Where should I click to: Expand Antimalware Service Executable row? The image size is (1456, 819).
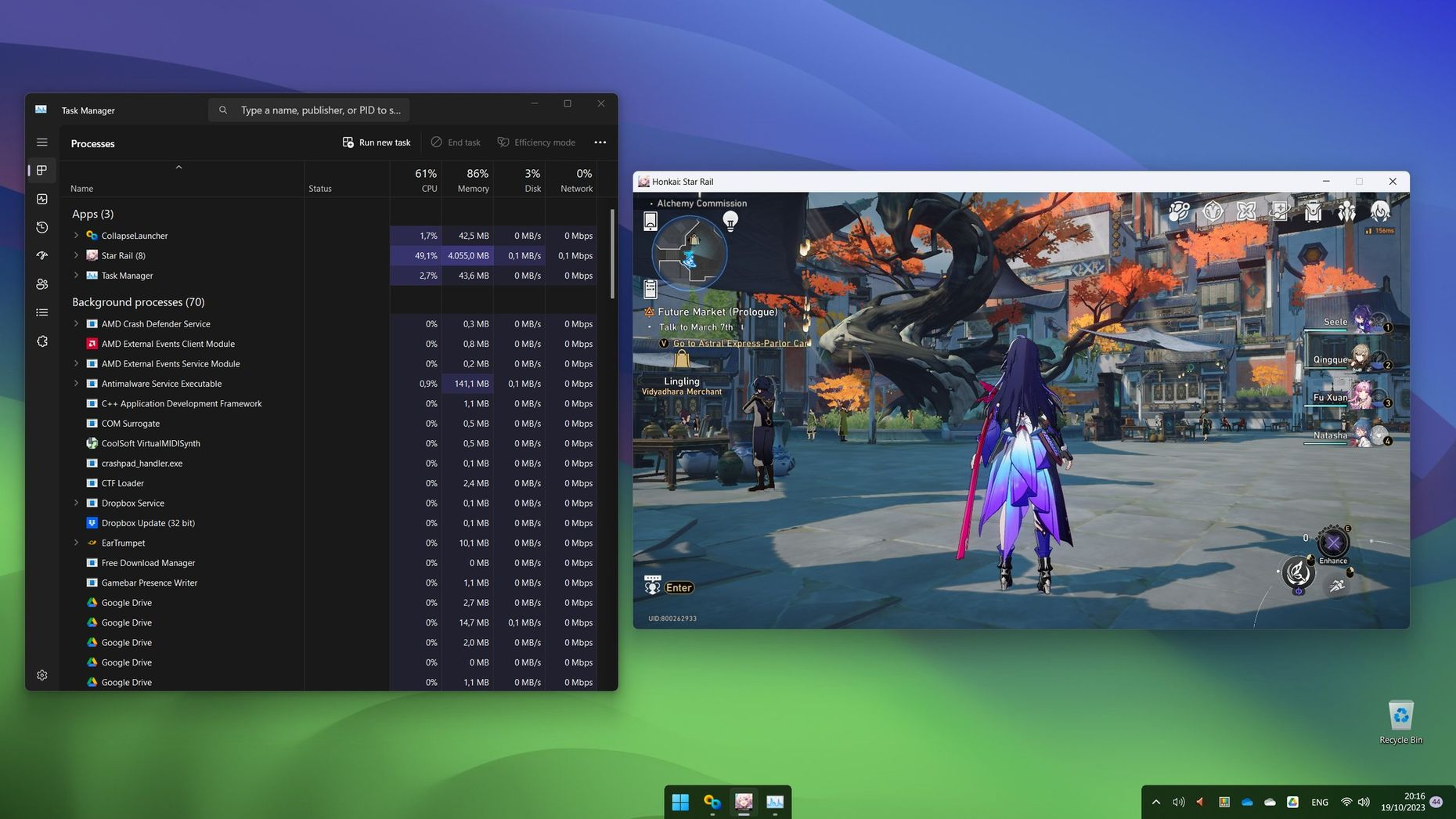pos(76,384)
